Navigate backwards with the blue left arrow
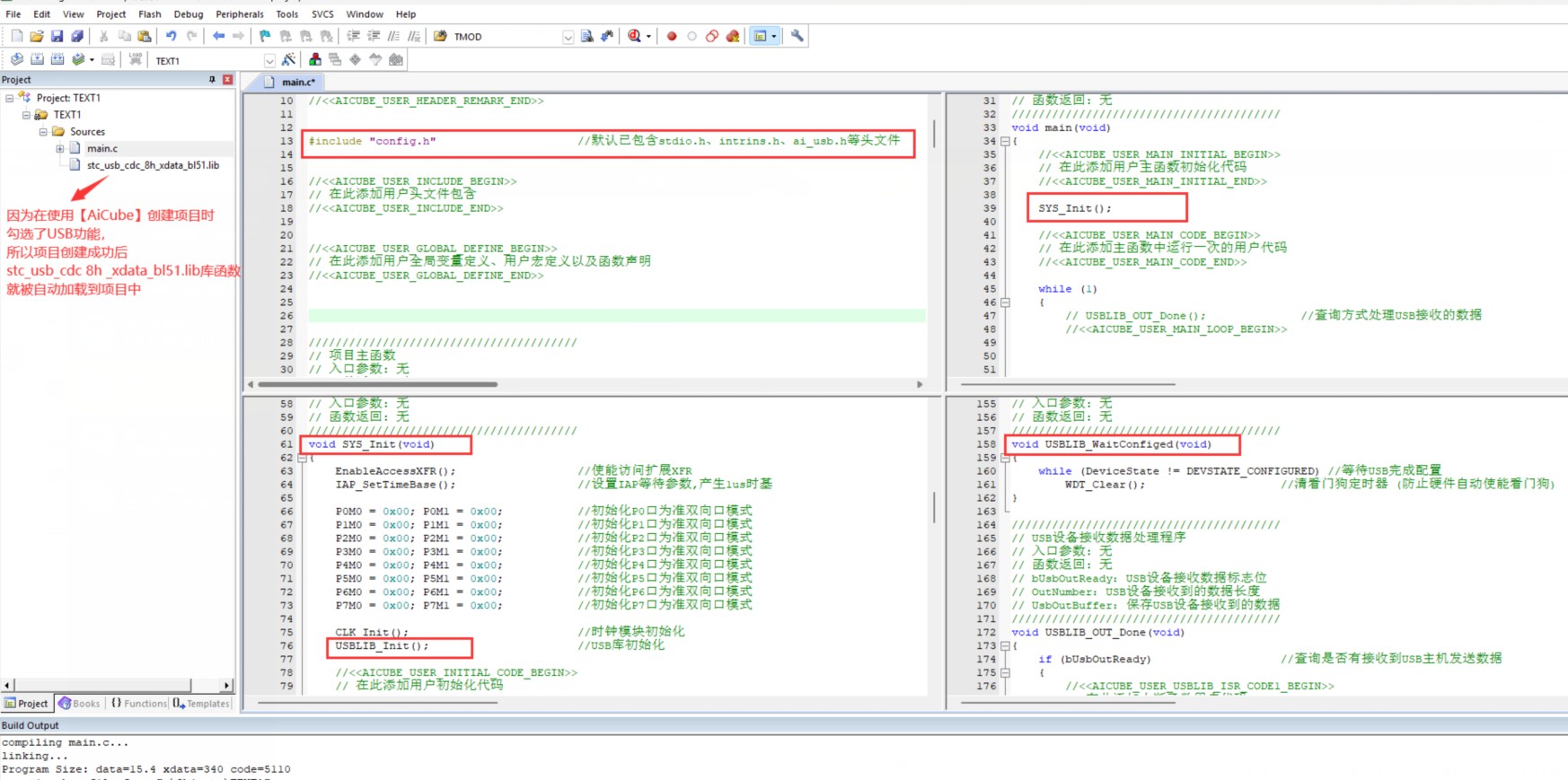This screenshot has width=1568, height=780. pos(218,36)
